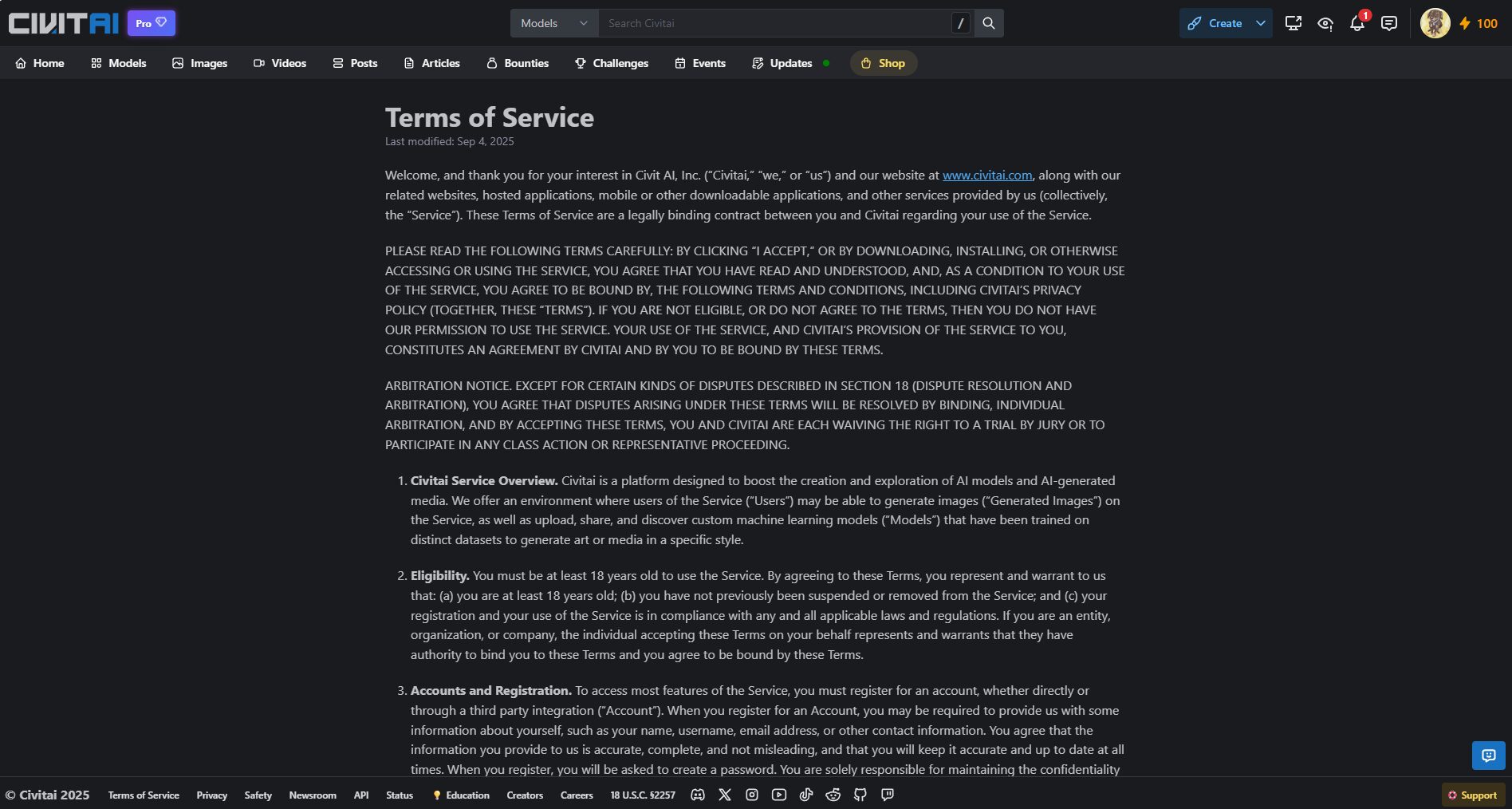1512x809 pixels.
Task: Click the Terms of Service page heading
Action: tap(490, 117)
